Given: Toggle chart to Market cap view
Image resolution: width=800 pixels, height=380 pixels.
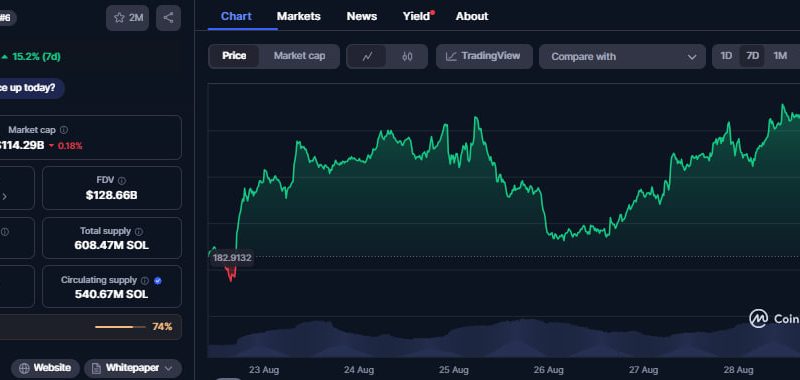Looking at the screenshot, I should click(299, 56).
